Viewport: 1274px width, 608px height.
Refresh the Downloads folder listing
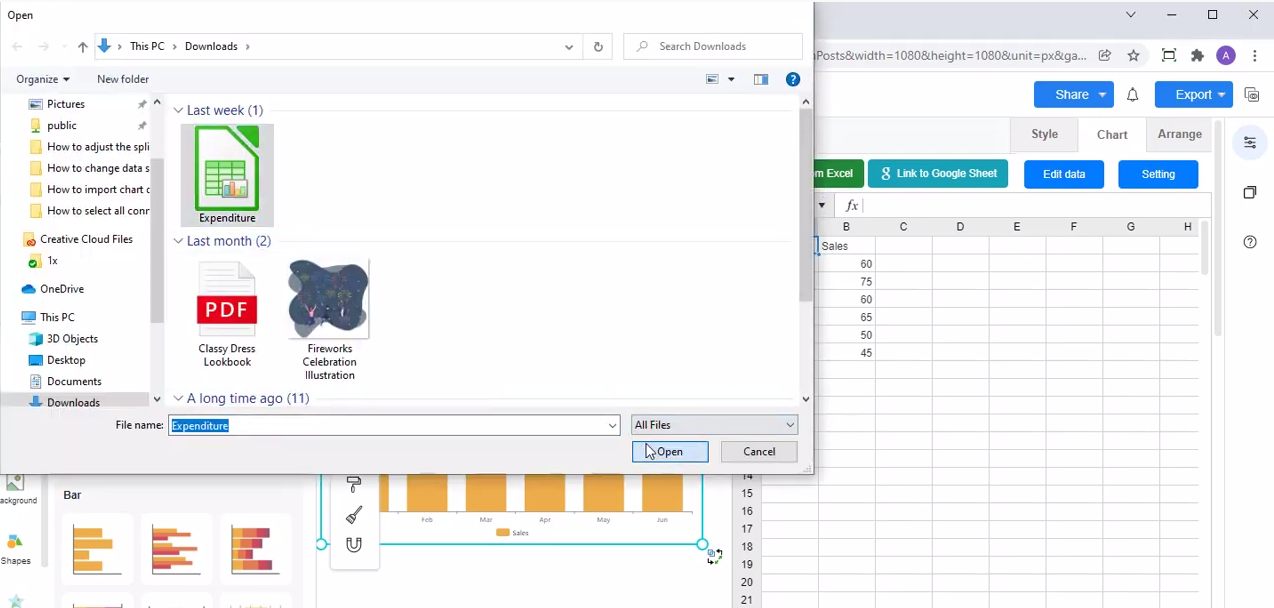pyautogui.click(x=598, y=47)
